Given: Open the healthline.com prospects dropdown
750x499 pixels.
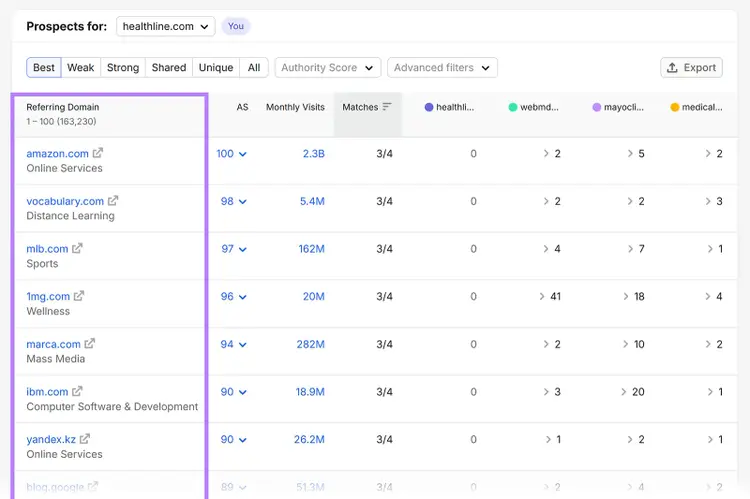Looking at the screenshot, I should point(165,26).
